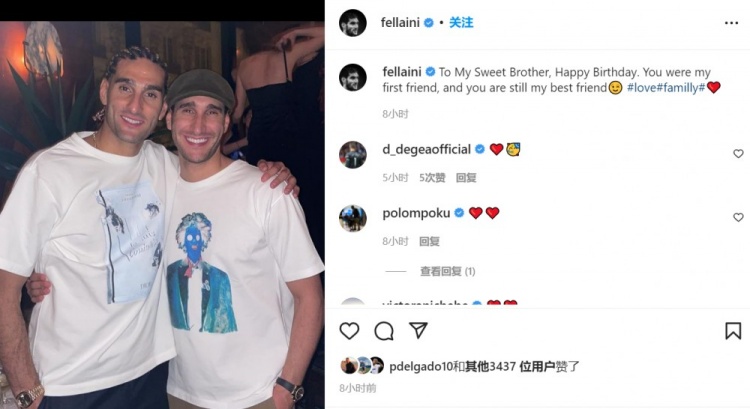Image resolution: width=750 pixels, height=409 pixels.
Task: Open d_degeaofficial's profile picture
Action: point(353,155)
